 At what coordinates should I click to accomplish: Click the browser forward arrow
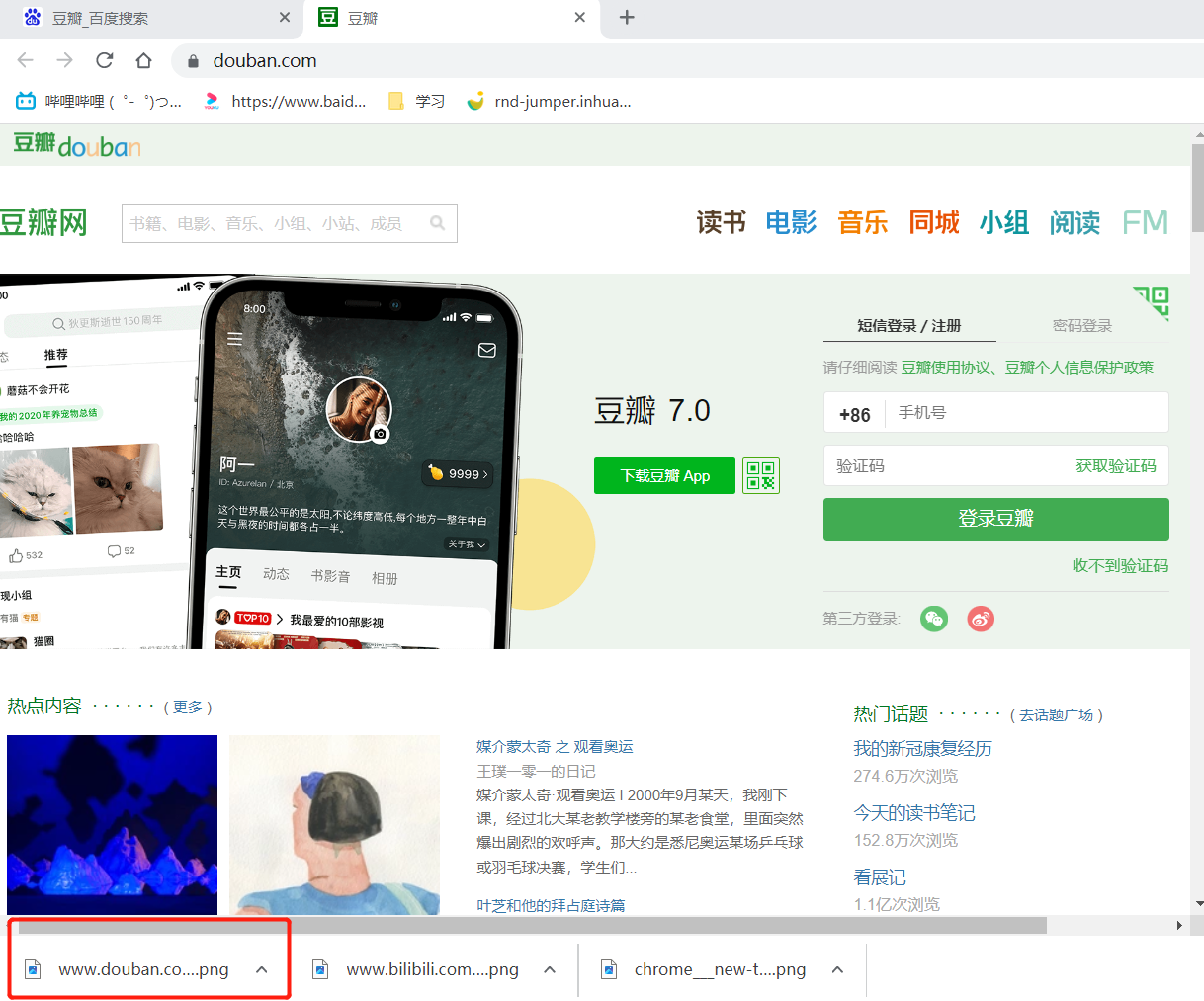click(65, 60)
